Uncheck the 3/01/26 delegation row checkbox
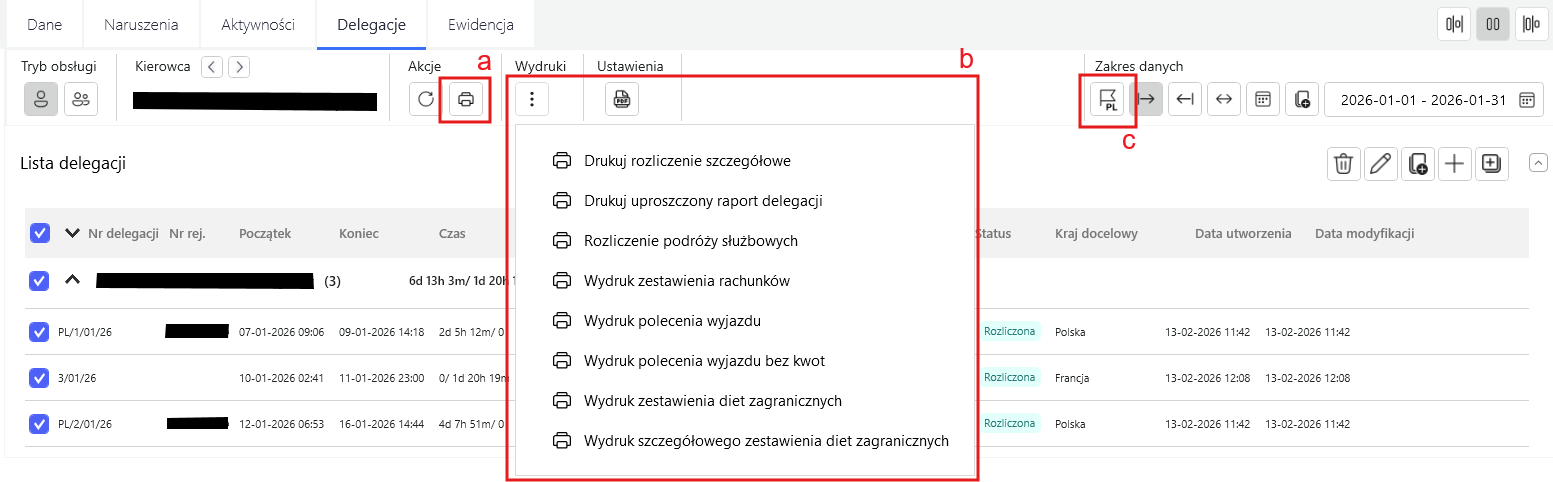The width and height of the screenshot is (1553, 482). (40, 378)
